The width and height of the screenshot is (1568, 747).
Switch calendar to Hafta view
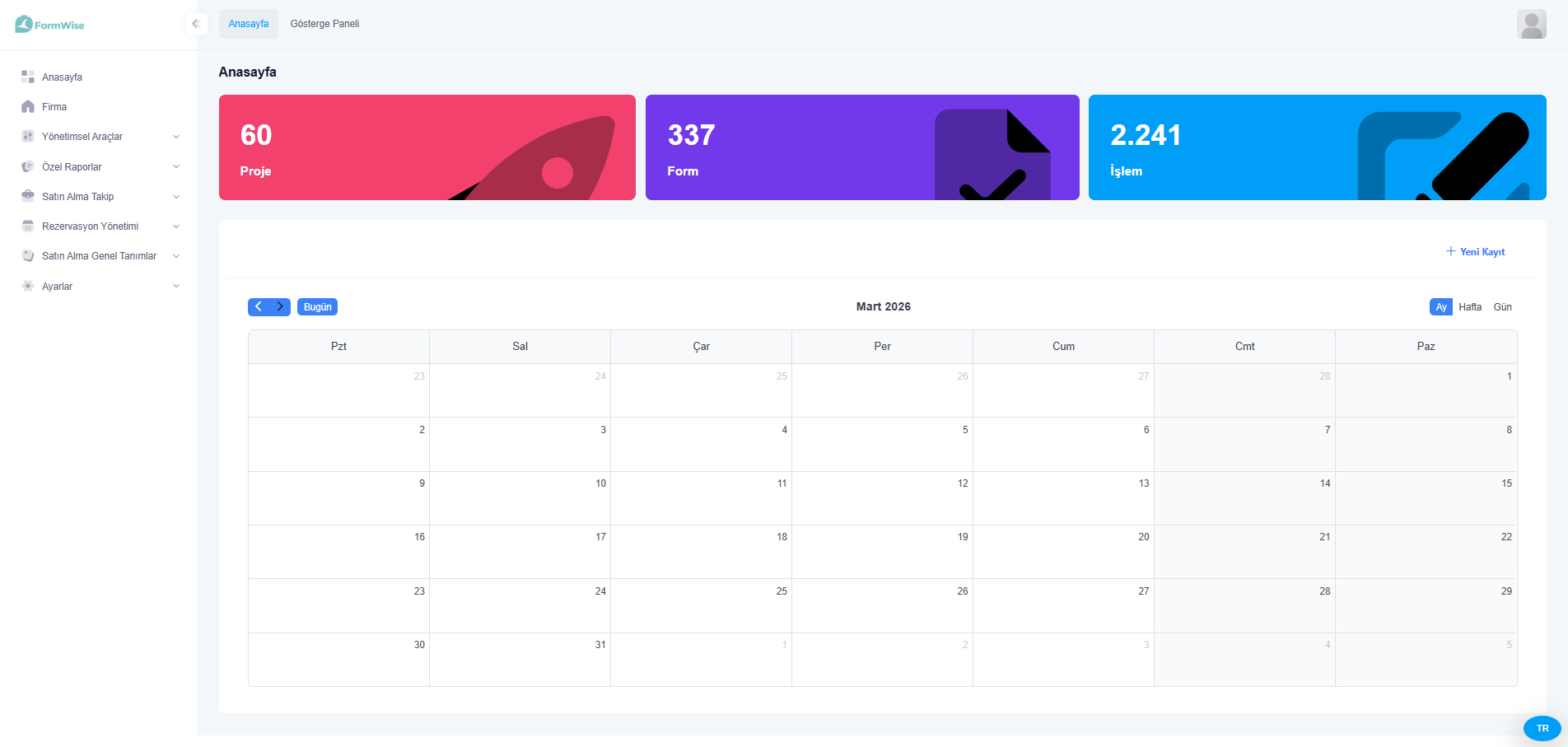pyautogui.click(x=1469, y=307)
